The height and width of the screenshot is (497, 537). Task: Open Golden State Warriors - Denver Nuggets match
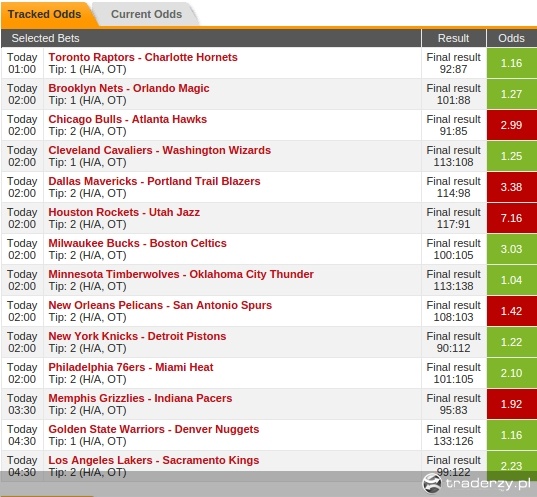(154, 429)
